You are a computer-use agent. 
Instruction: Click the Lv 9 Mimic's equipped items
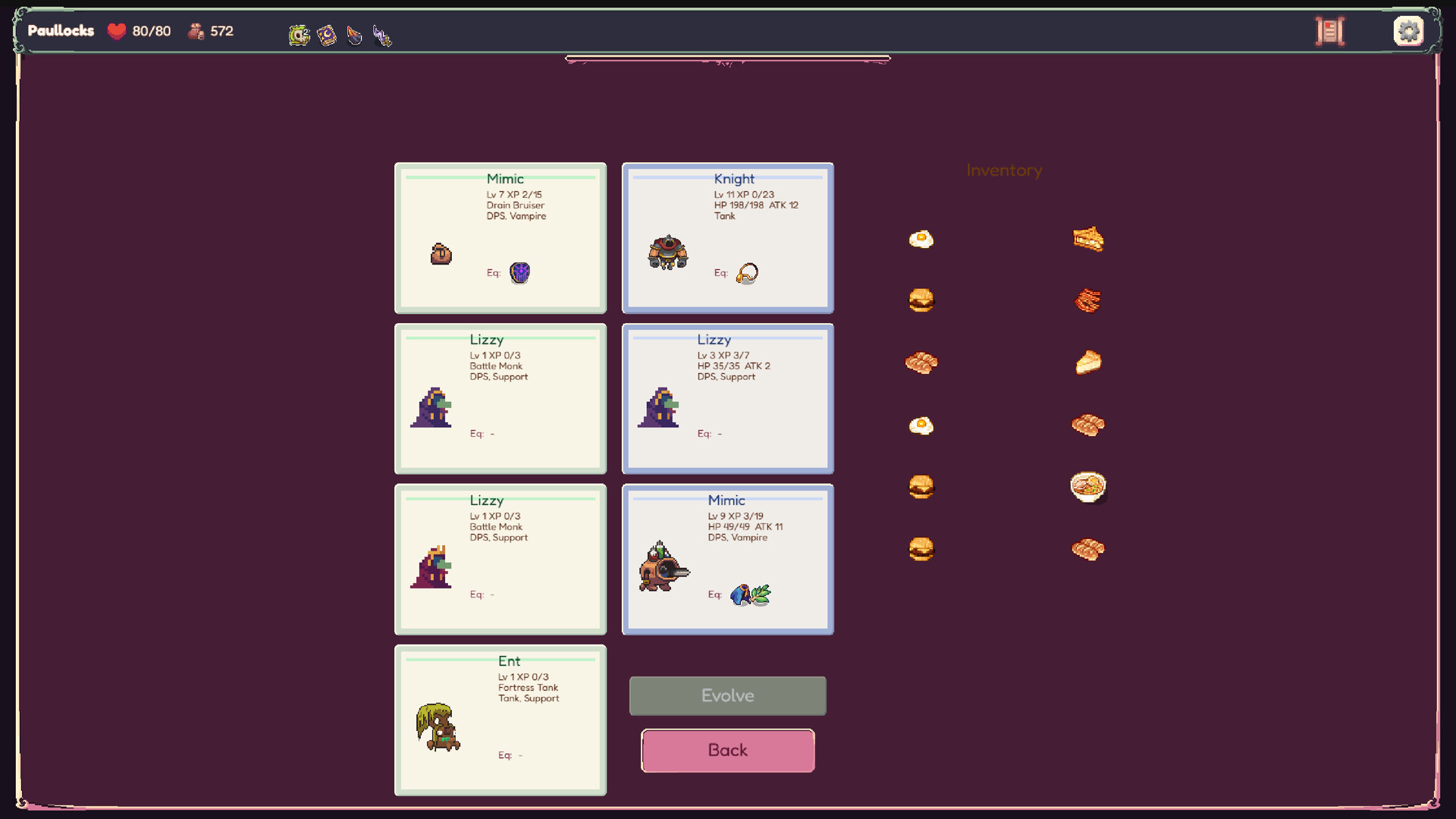[750, 595]
